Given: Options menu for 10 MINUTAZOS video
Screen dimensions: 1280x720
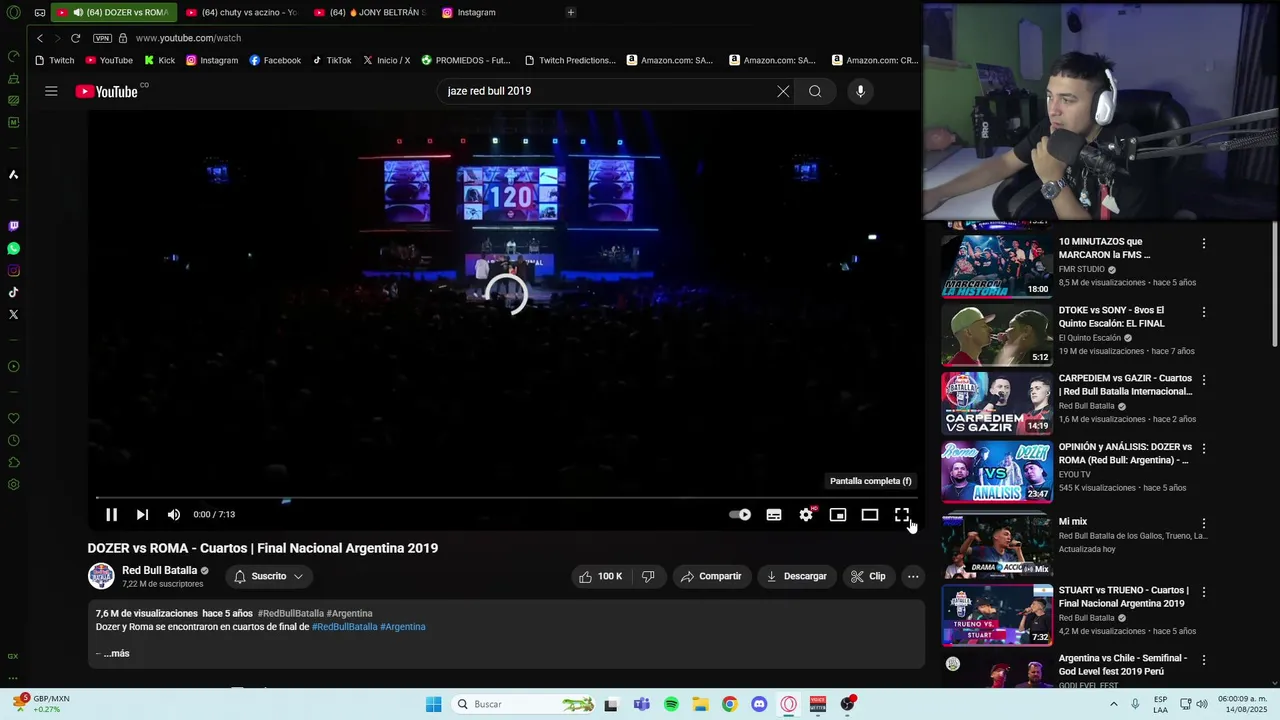Looking at the screenshot, I should 1204,243.
